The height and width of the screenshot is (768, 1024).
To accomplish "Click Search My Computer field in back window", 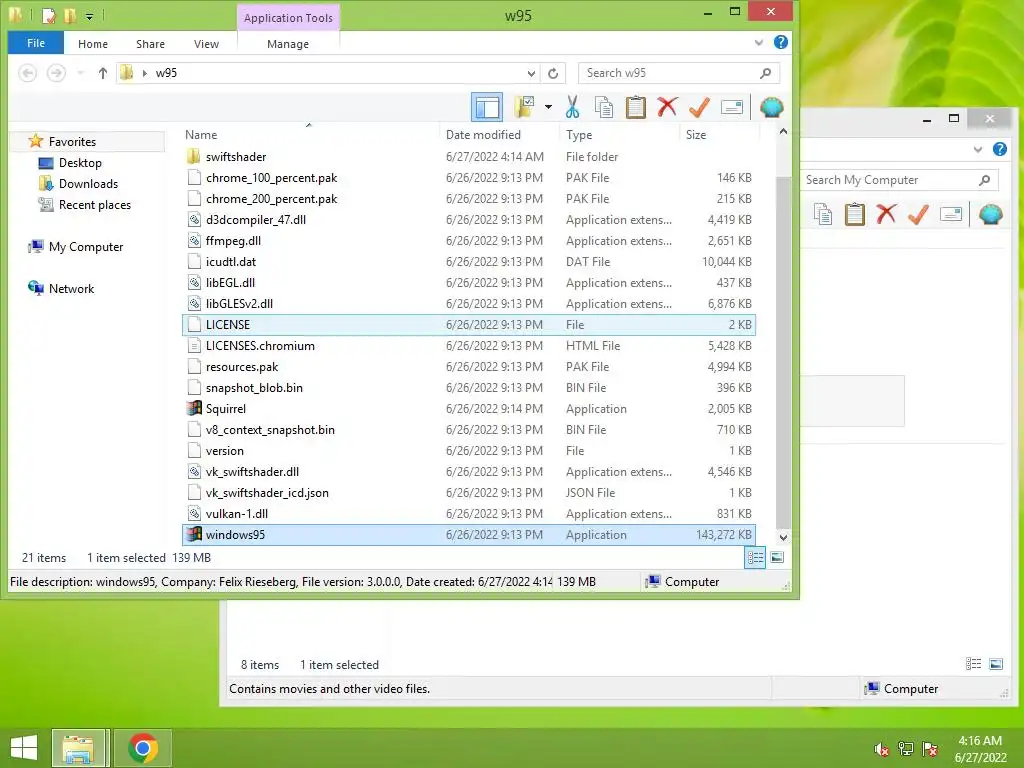I will [899, 180].
